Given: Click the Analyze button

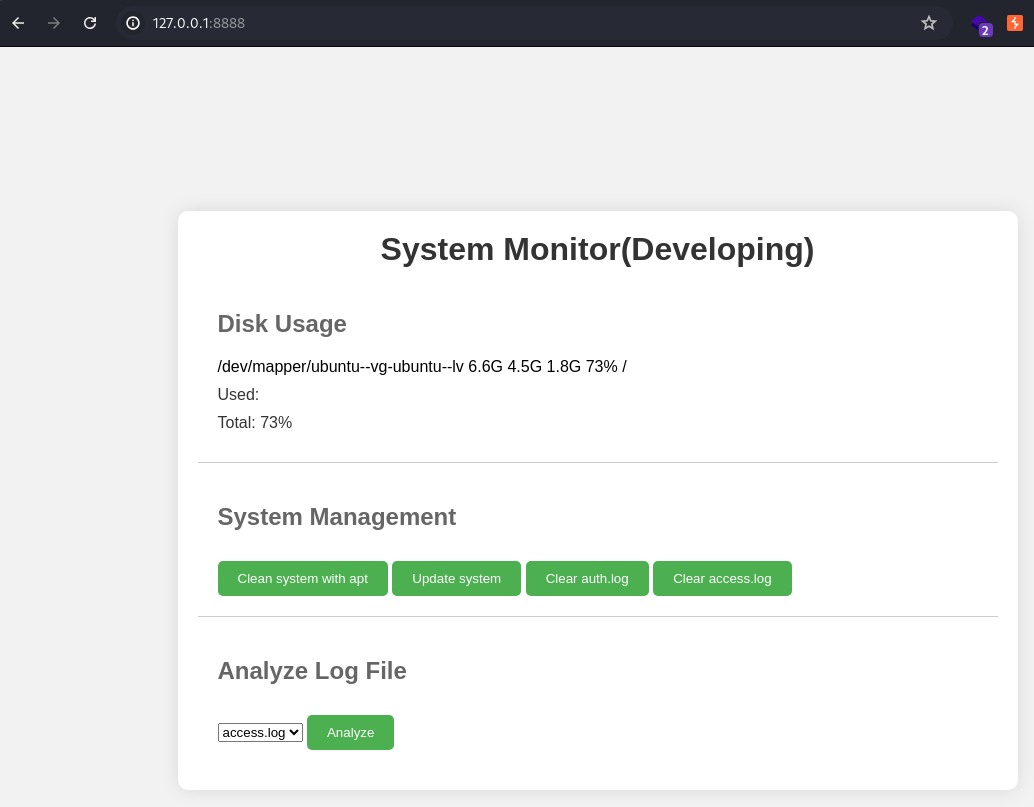Looking at the screenshot, I should [x=350, y=732].
